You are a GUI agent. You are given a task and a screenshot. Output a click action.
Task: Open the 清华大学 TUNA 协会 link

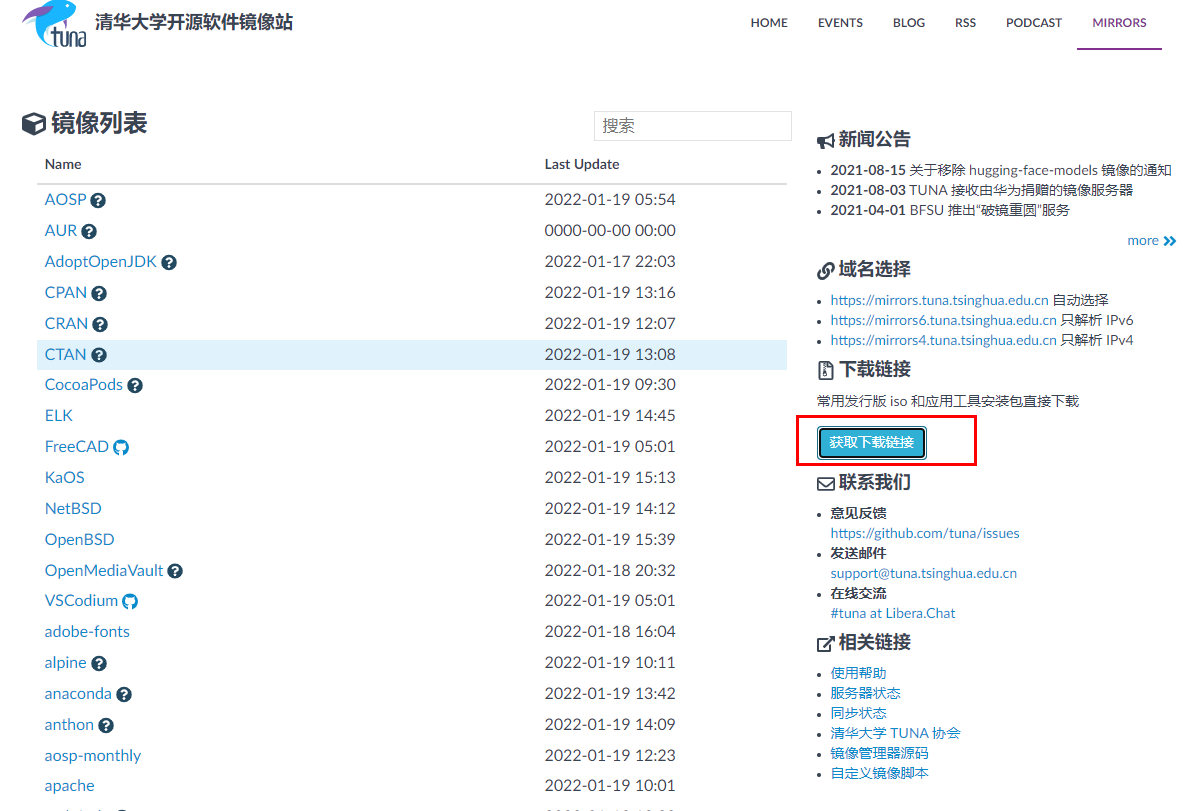(896, 733)
